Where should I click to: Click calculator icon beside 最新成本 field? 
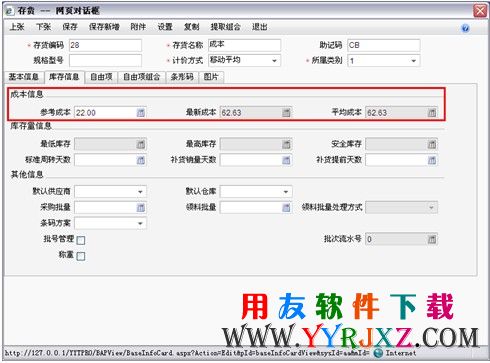pyautogui.click(x=286, y=113)
